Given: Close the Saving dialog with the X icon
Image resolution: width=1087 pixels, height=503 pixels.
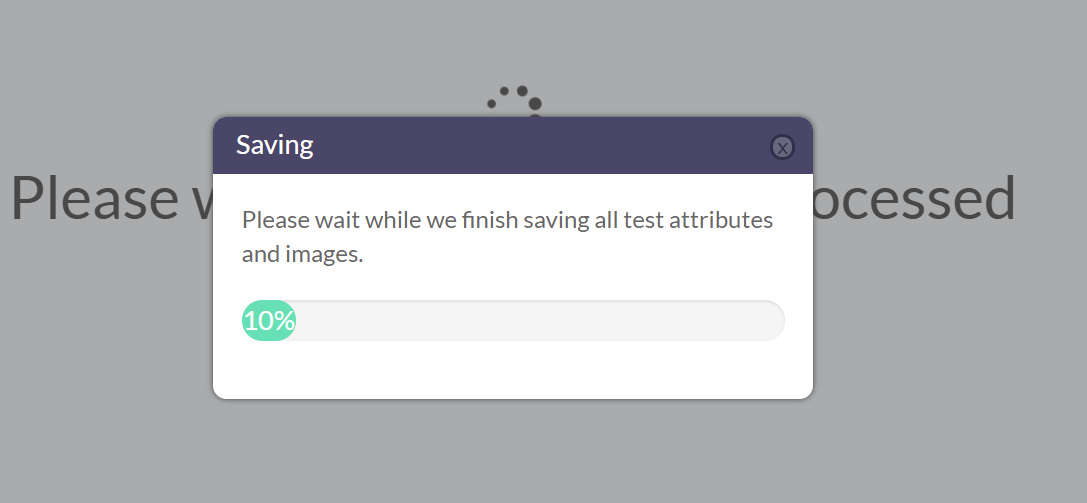Looking at the screenshot, I should click(782, 147).
